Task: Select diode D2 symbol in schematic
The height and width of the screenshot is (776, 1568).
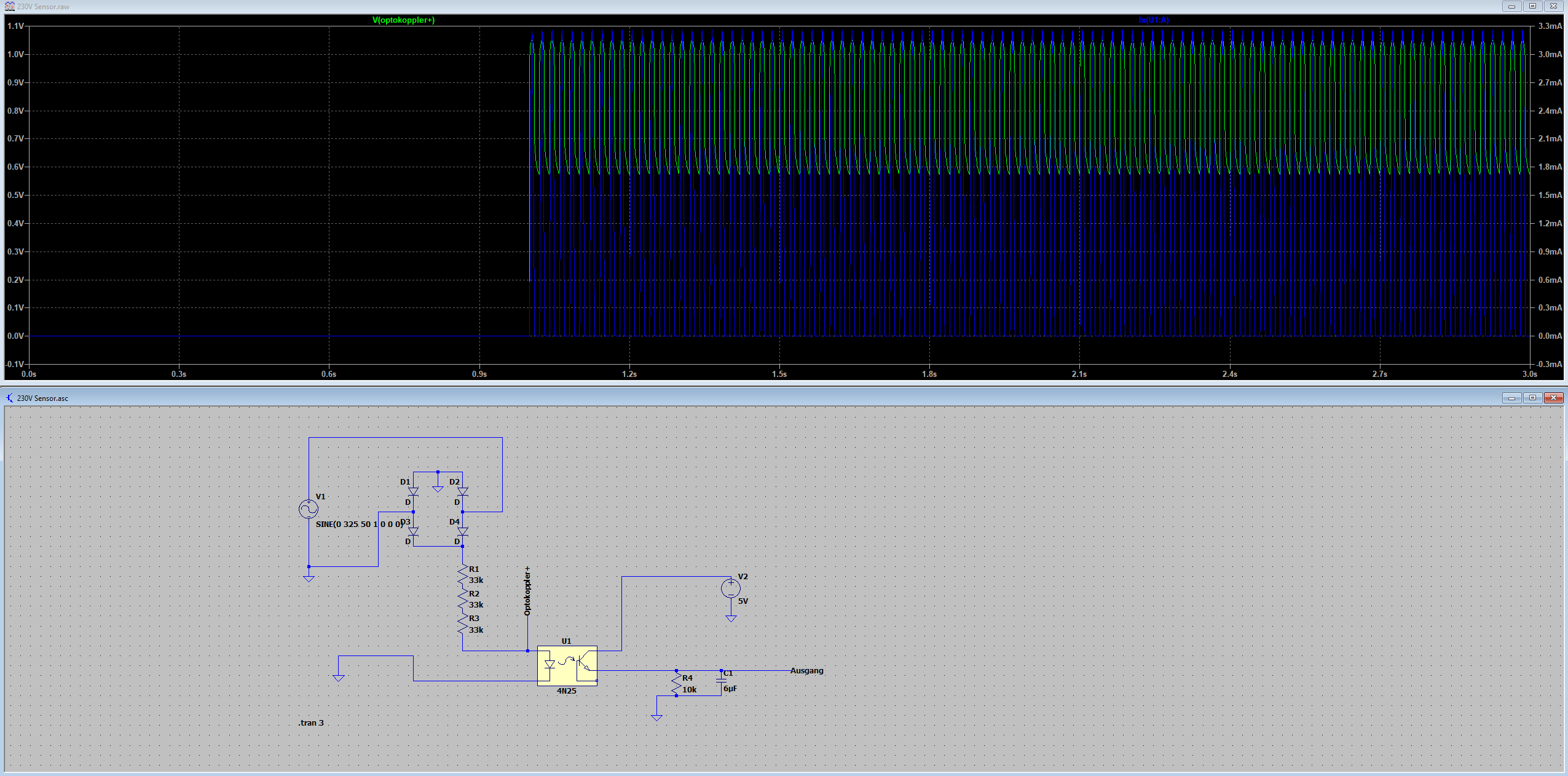Action: click(462, 492)
